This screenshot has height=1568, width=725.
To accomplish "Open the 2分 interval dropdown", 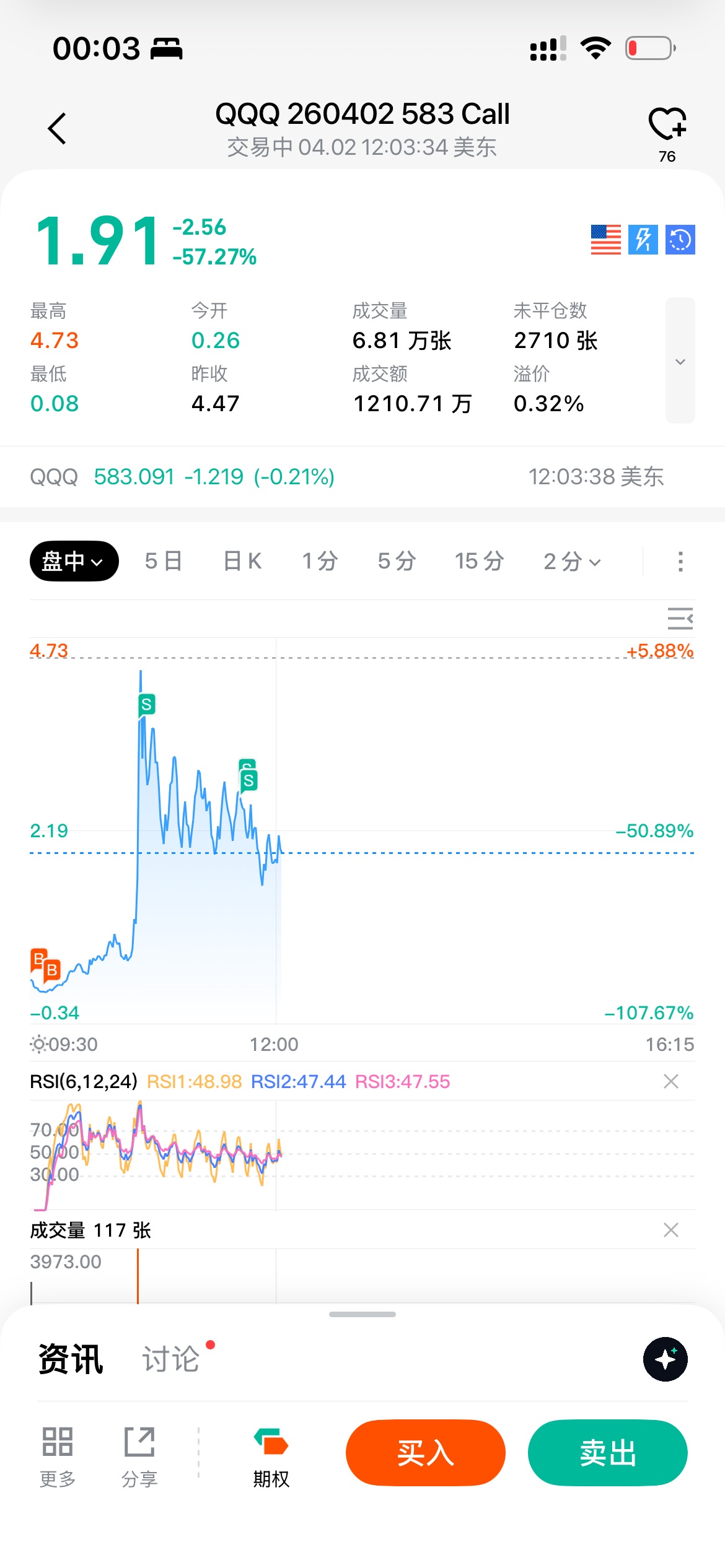I will point(571,562).
